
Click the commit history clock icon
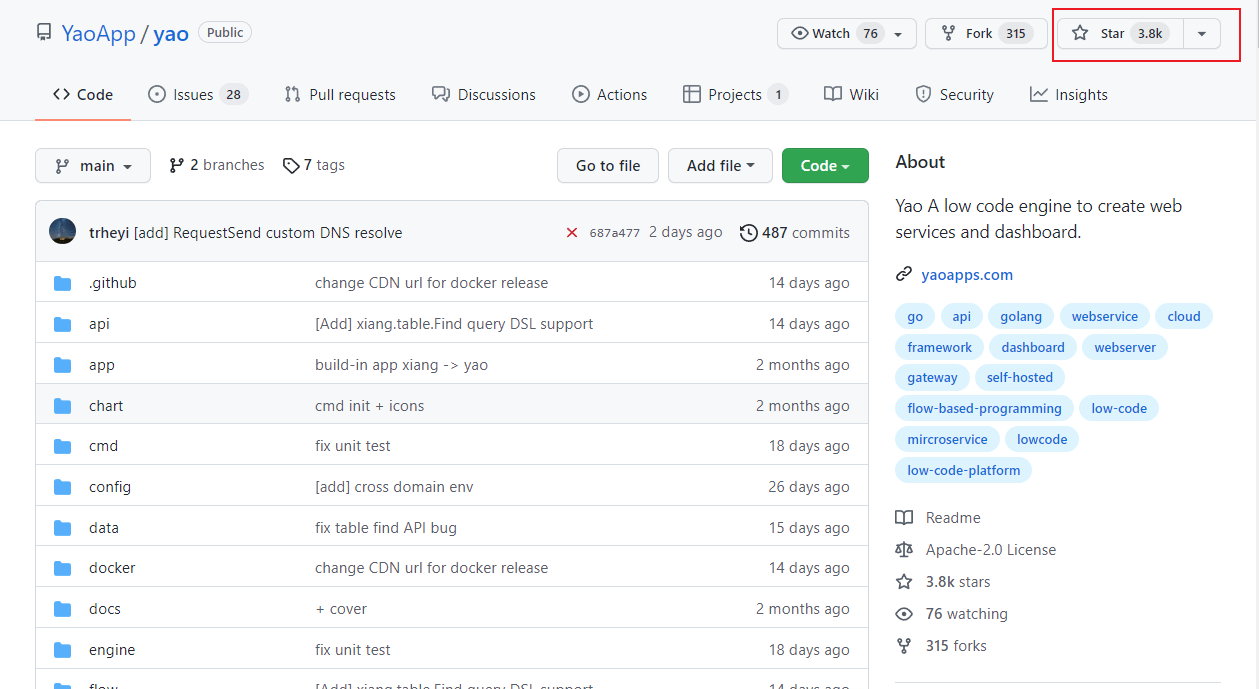click(748, 233)
